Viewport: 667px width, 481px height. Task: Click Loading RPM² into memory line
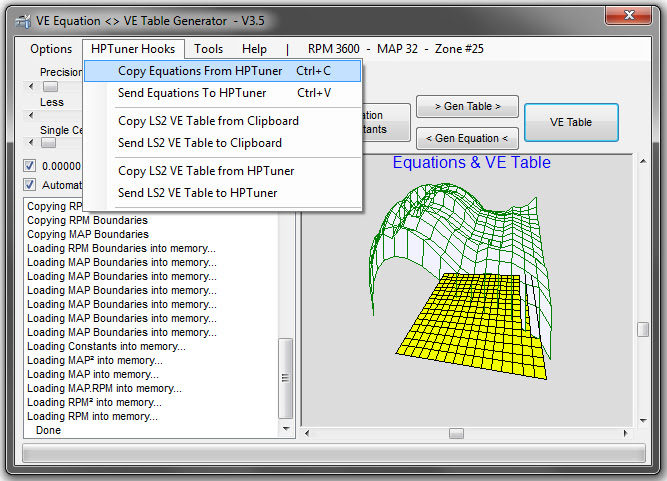click(x=94, y=403)
